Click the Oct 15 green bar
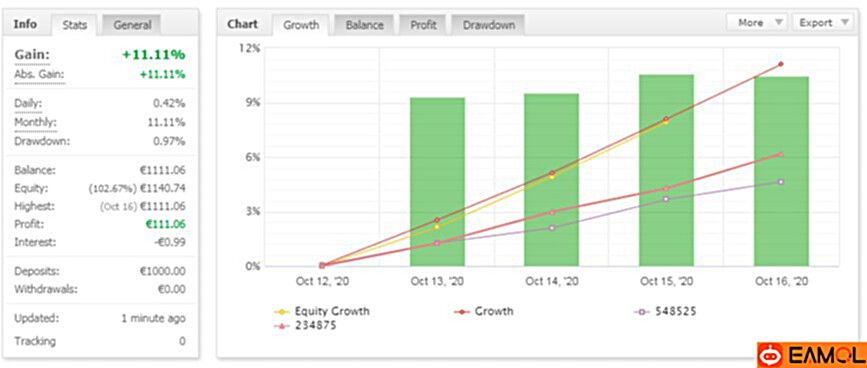This screenshot has width=867, height=368. [666, 170]
